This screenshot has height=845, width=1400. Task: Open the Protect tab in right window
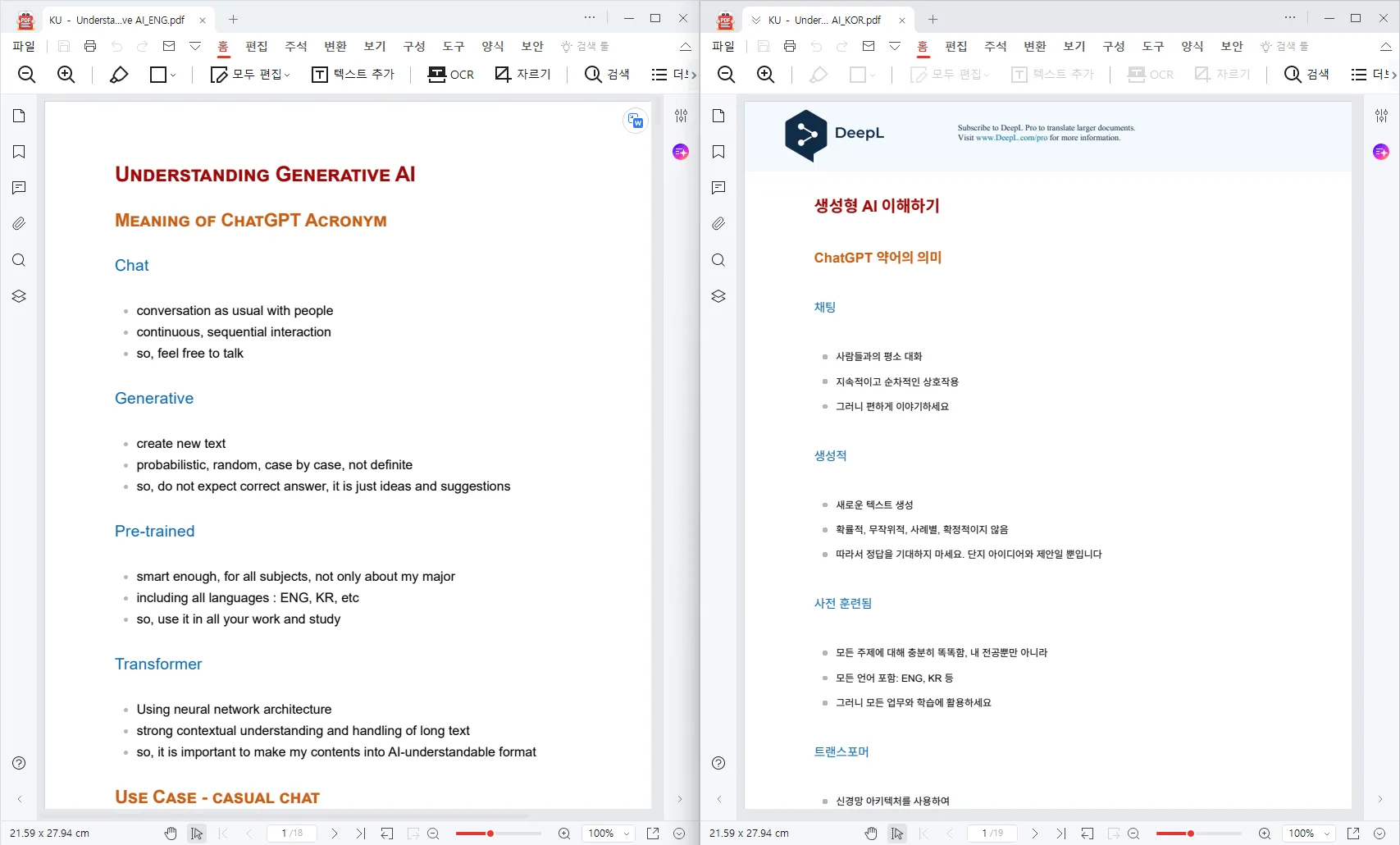point(1232,46)
